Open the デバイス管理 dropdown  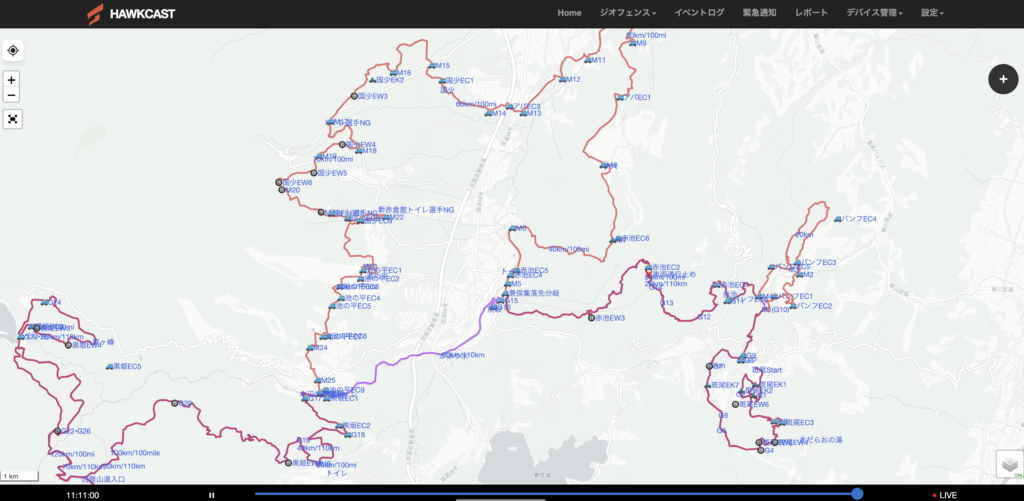(x=874, y=13)
